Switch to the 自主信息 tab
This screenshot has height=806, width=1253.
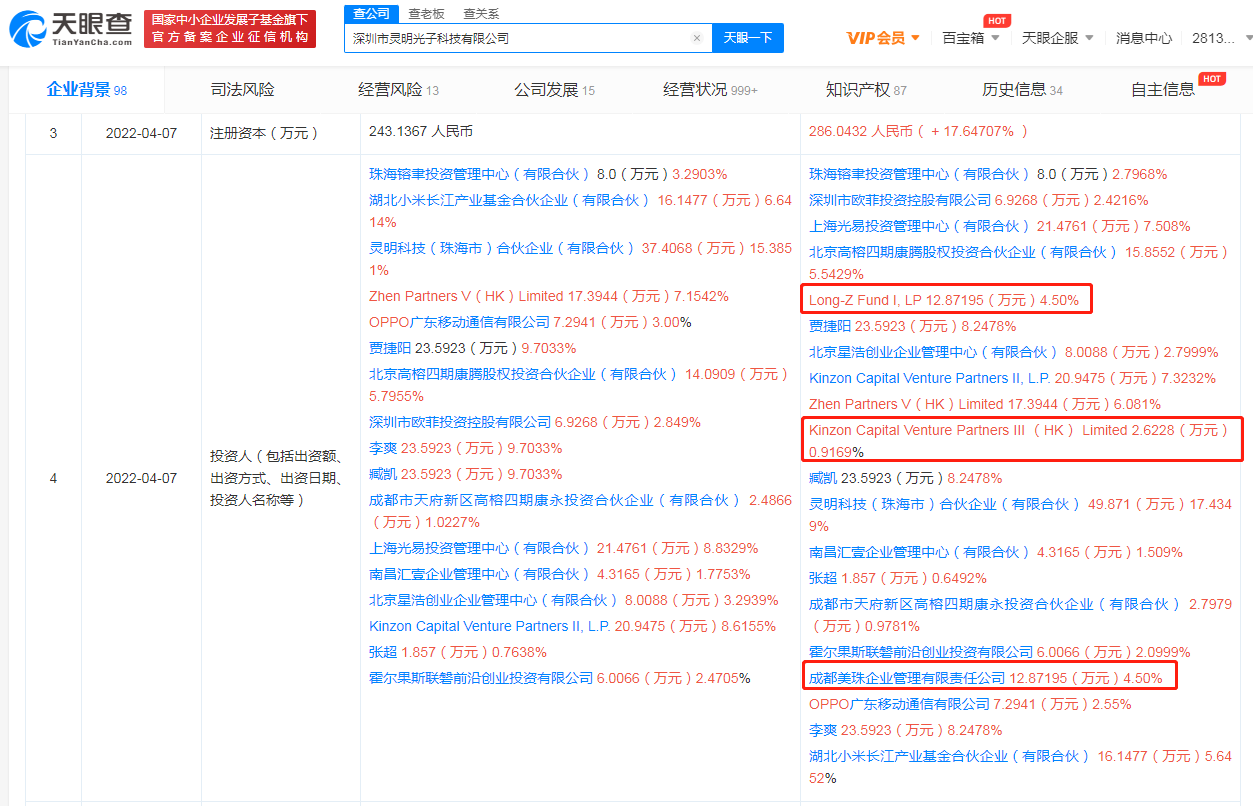1163,90
